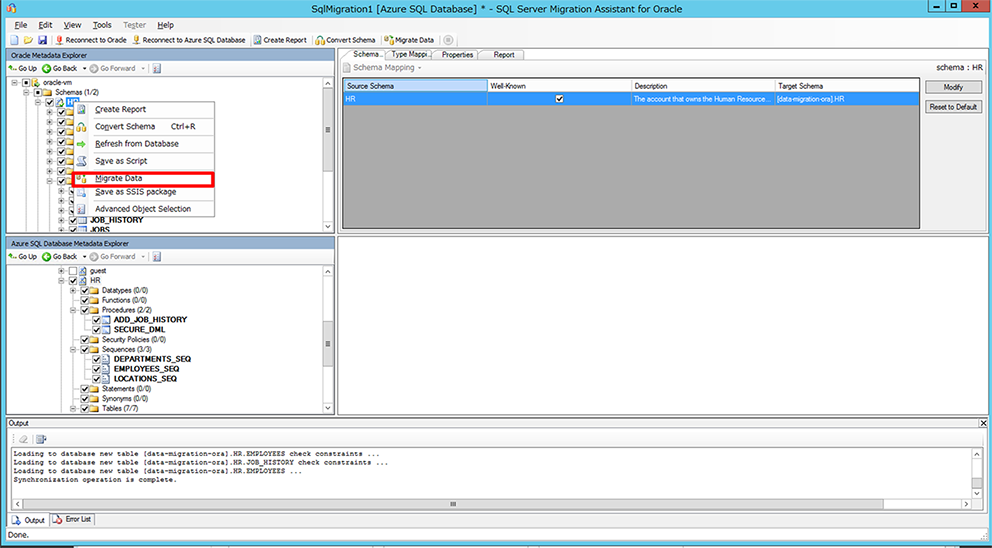Click the New Project toolbar icon
This screenshot has width=992, height=548.
tap(14, 40)
